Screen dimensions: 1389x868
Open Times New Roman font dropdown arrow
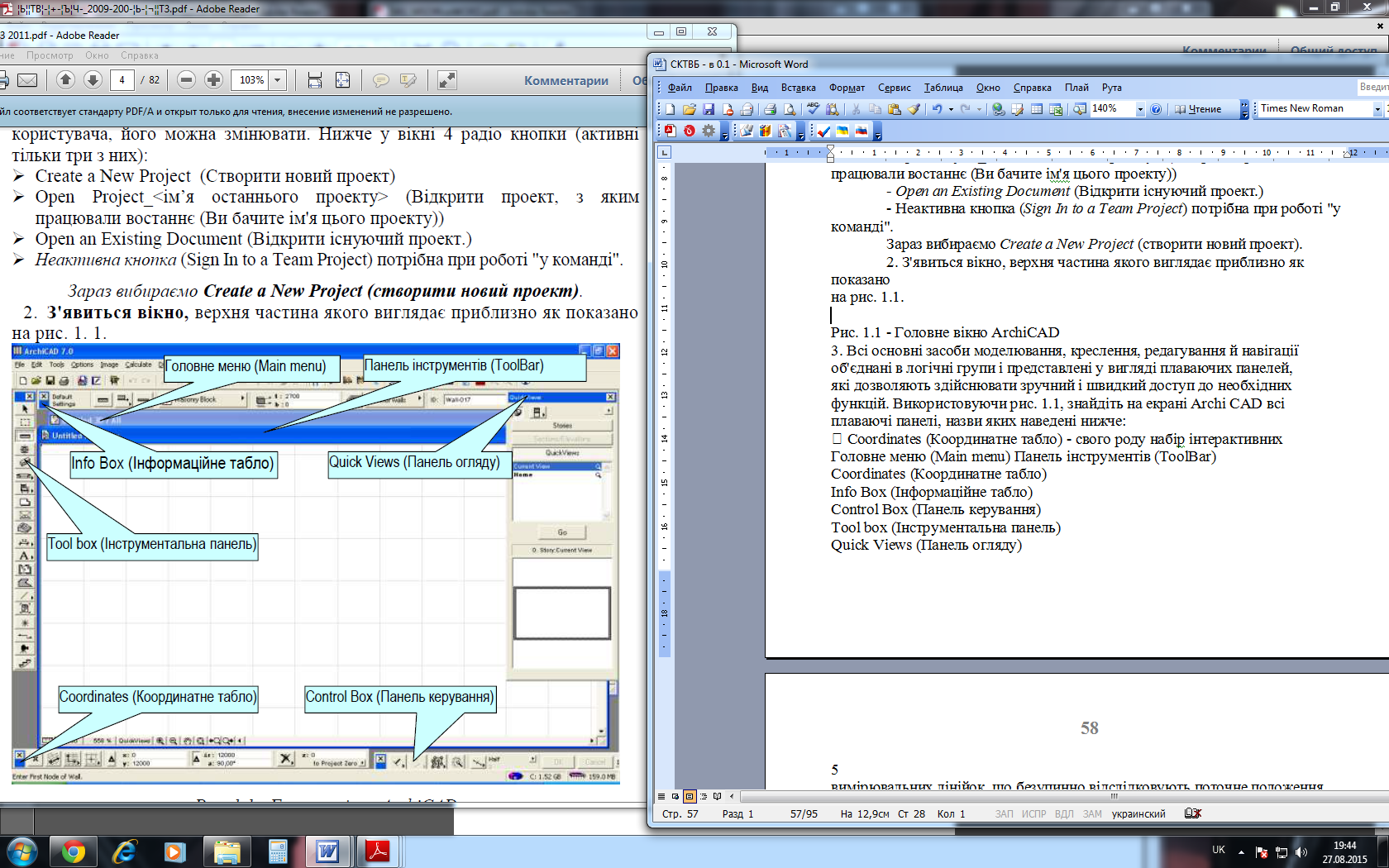[x=1377, y=109]
